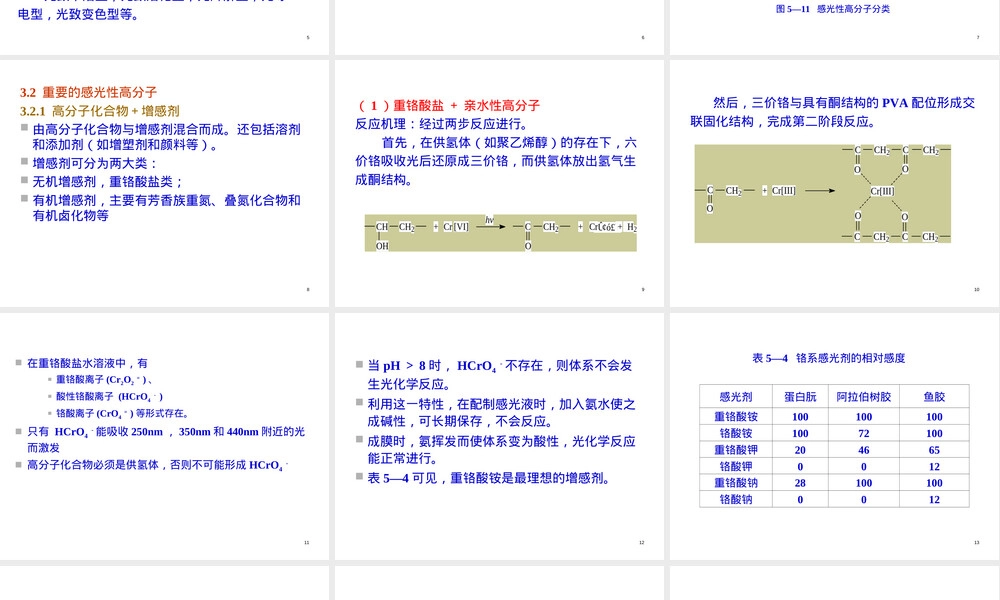1000x600 pixels.
Task: Click the value 65 in the 重铬酸钾 row
Action: [934, 450]
